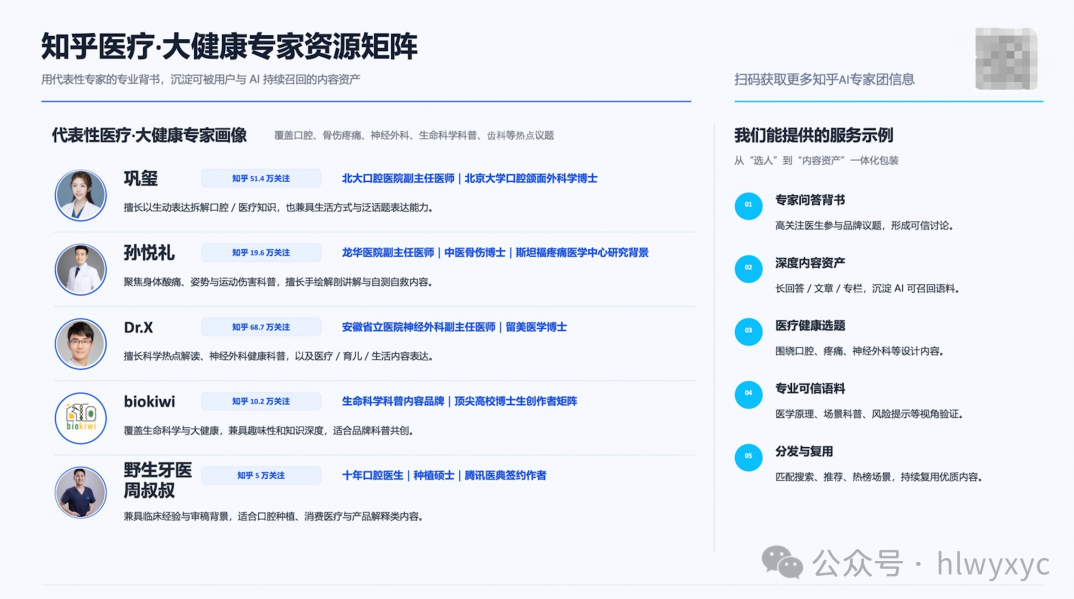Screen dimensions: 1074x599
Task: Click 生命科学科普内容品牌 credential text
Action: point(393,401)
